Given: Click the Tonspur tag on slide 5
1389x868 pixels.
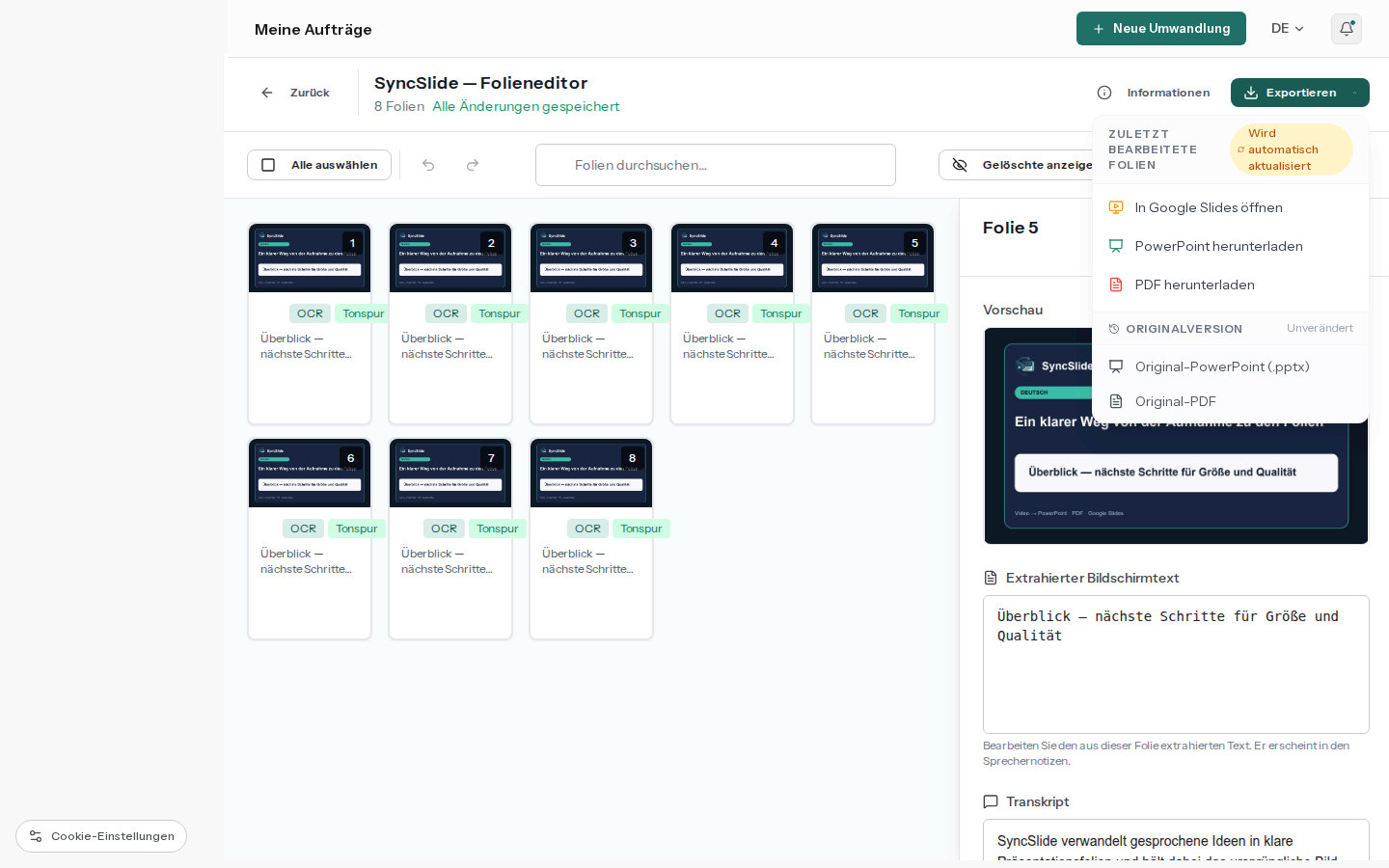Looking at the screenshot, I should pos(919,313).
